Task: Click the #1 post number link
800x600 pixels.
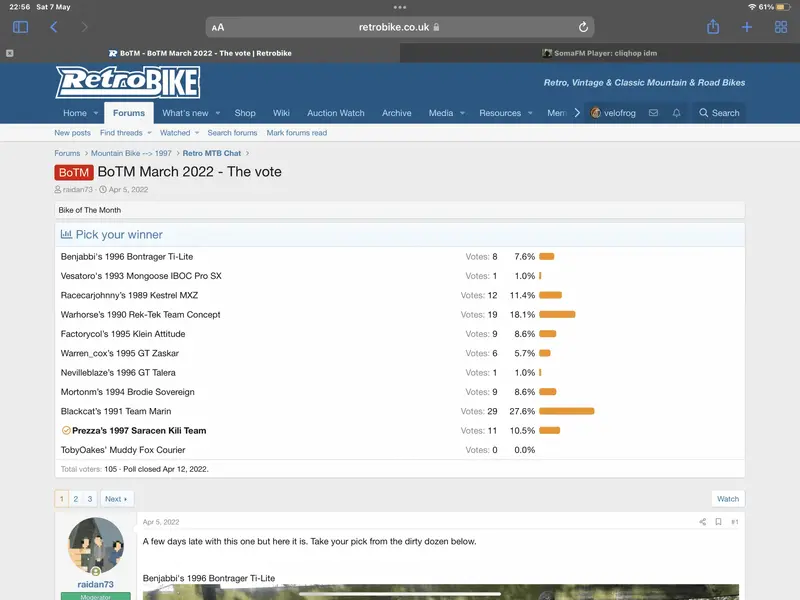Action: coord(735,521)
